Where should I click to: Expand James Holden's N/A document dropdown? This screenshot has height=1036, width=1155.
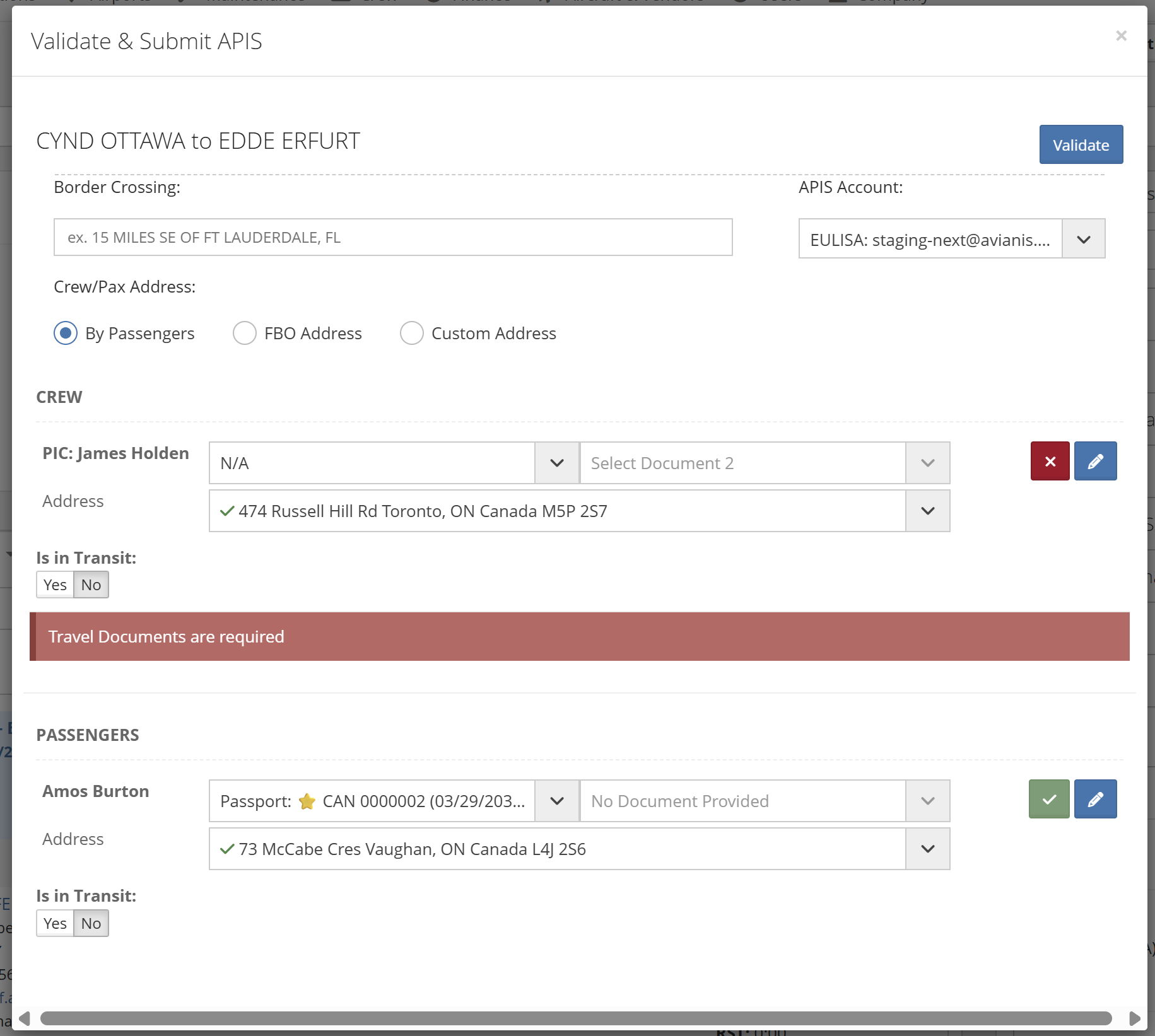click(556, 463)
